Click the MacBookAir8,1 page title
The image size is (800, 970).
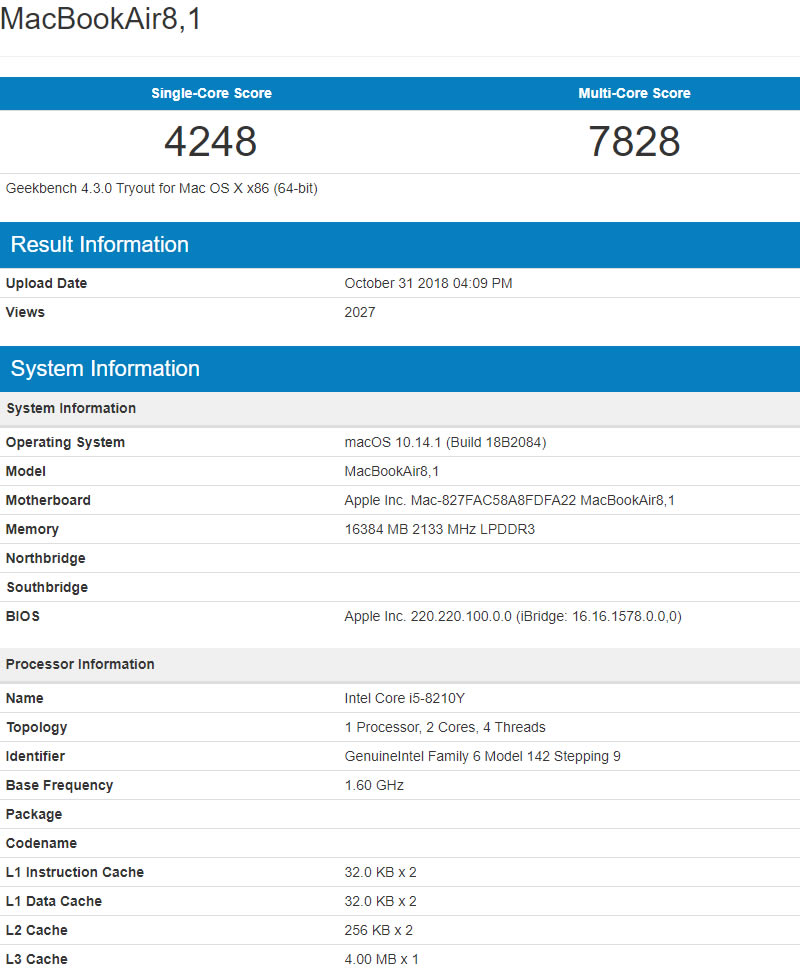coord(101,19)
